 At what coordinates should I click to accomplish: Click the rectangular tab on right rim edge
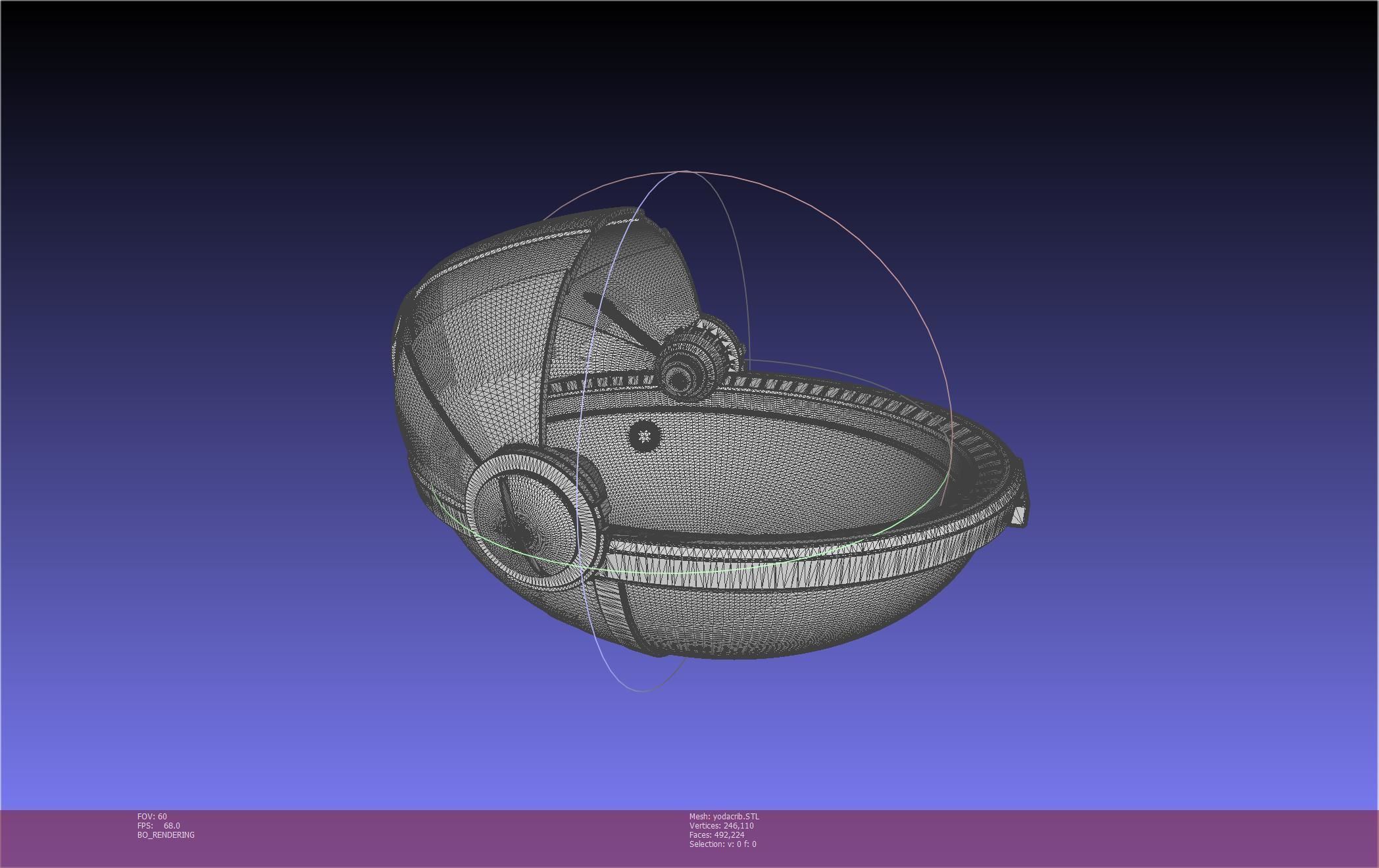coord(1019,515)
